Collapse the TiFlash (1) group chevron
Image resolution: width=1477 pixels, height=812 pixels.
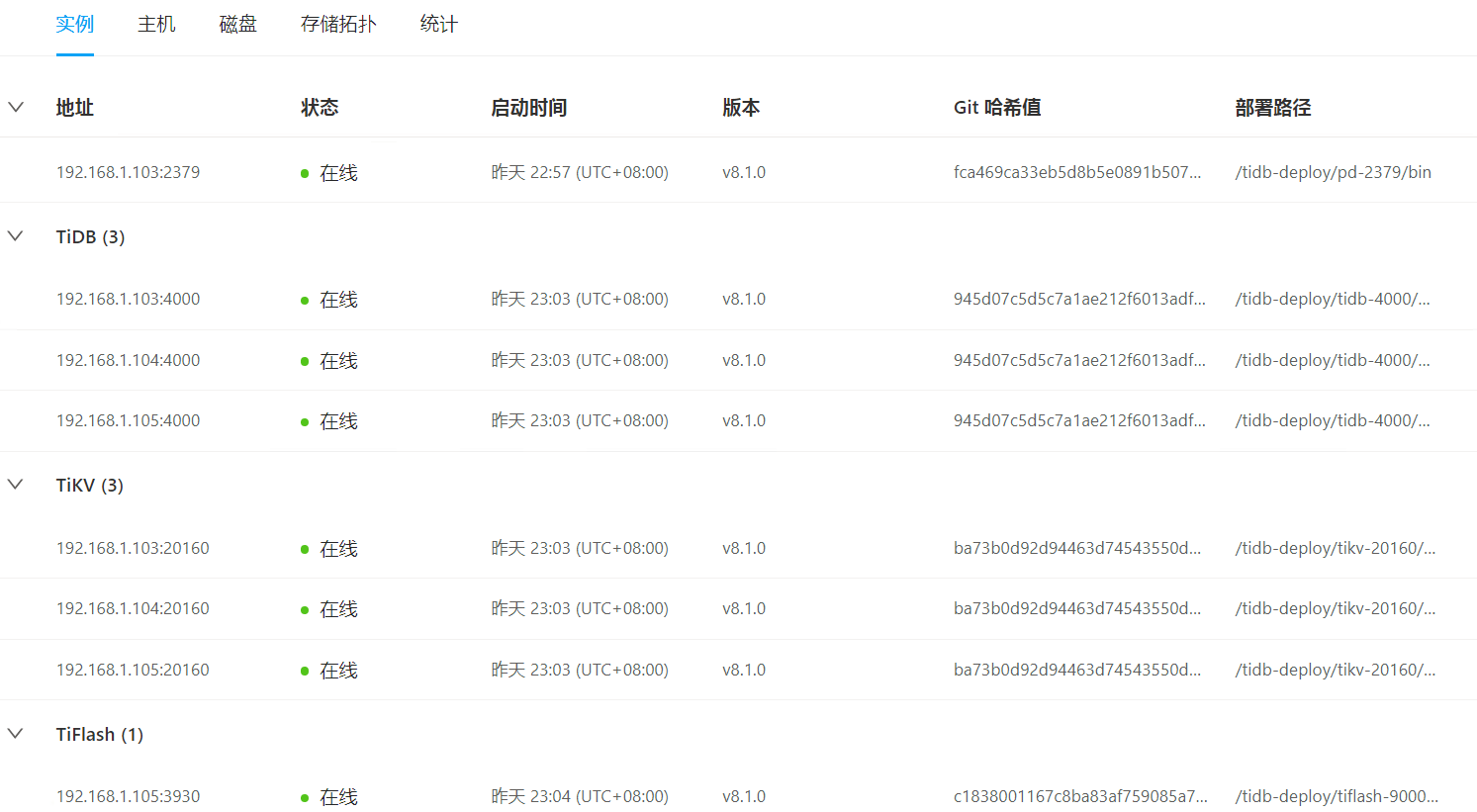[x=16, y=734]
